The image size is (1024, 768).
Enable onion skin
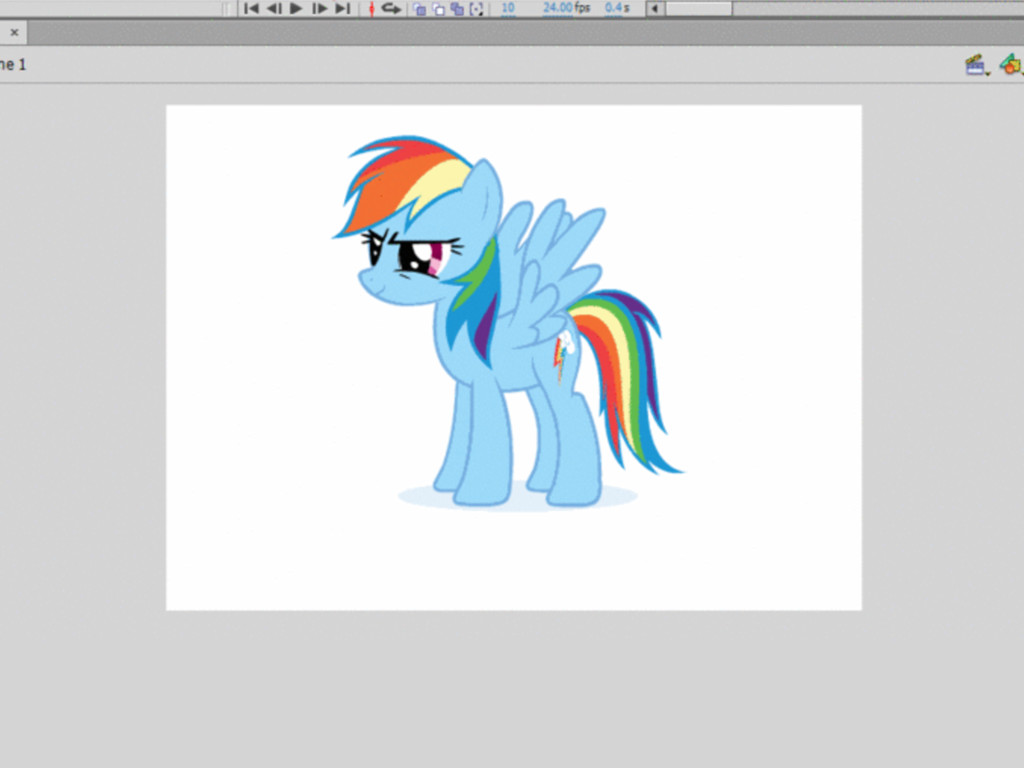(419, 9)
